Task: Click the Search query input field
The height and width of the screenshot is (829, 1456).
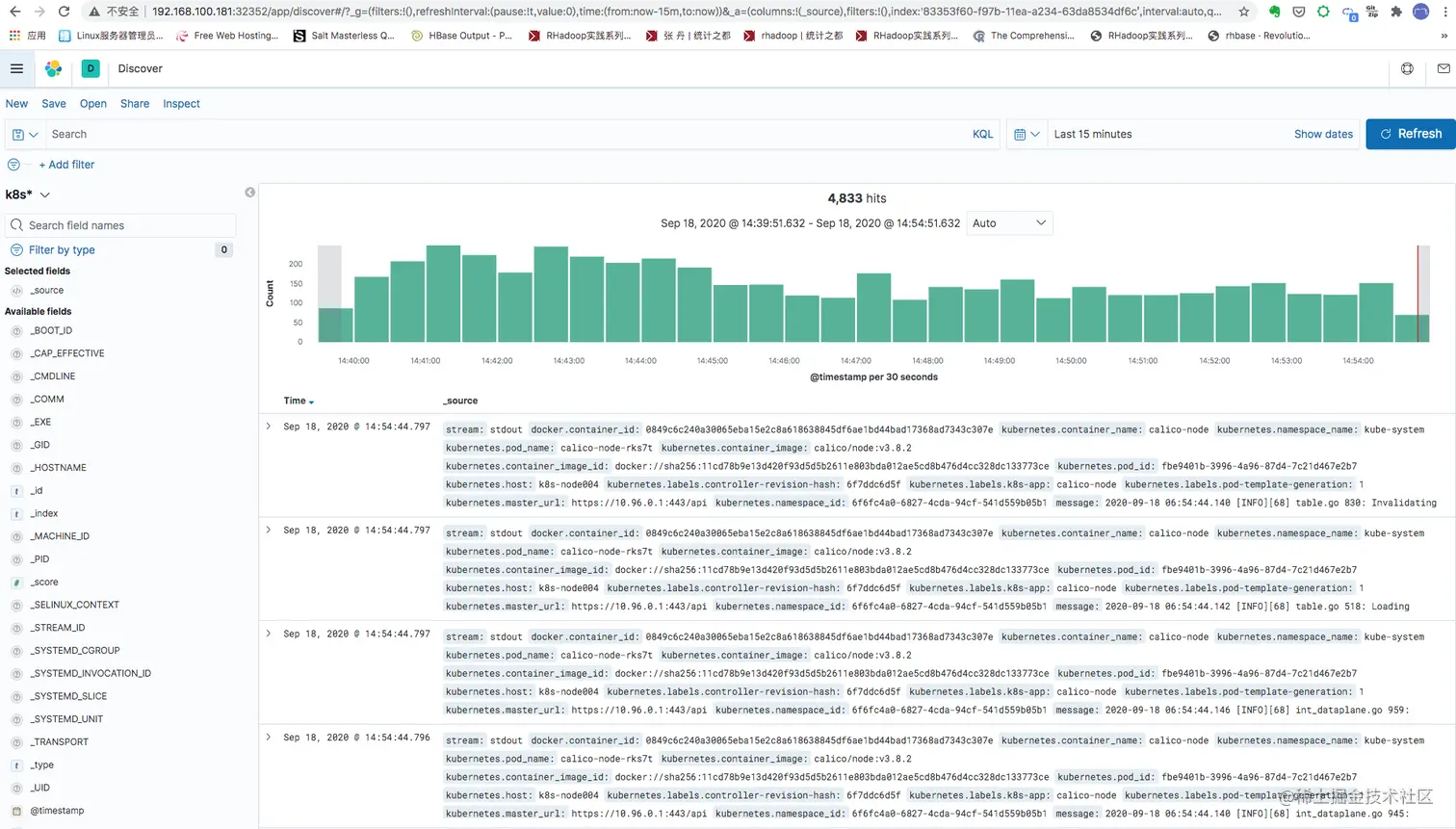Action: (x=506, y=135)
